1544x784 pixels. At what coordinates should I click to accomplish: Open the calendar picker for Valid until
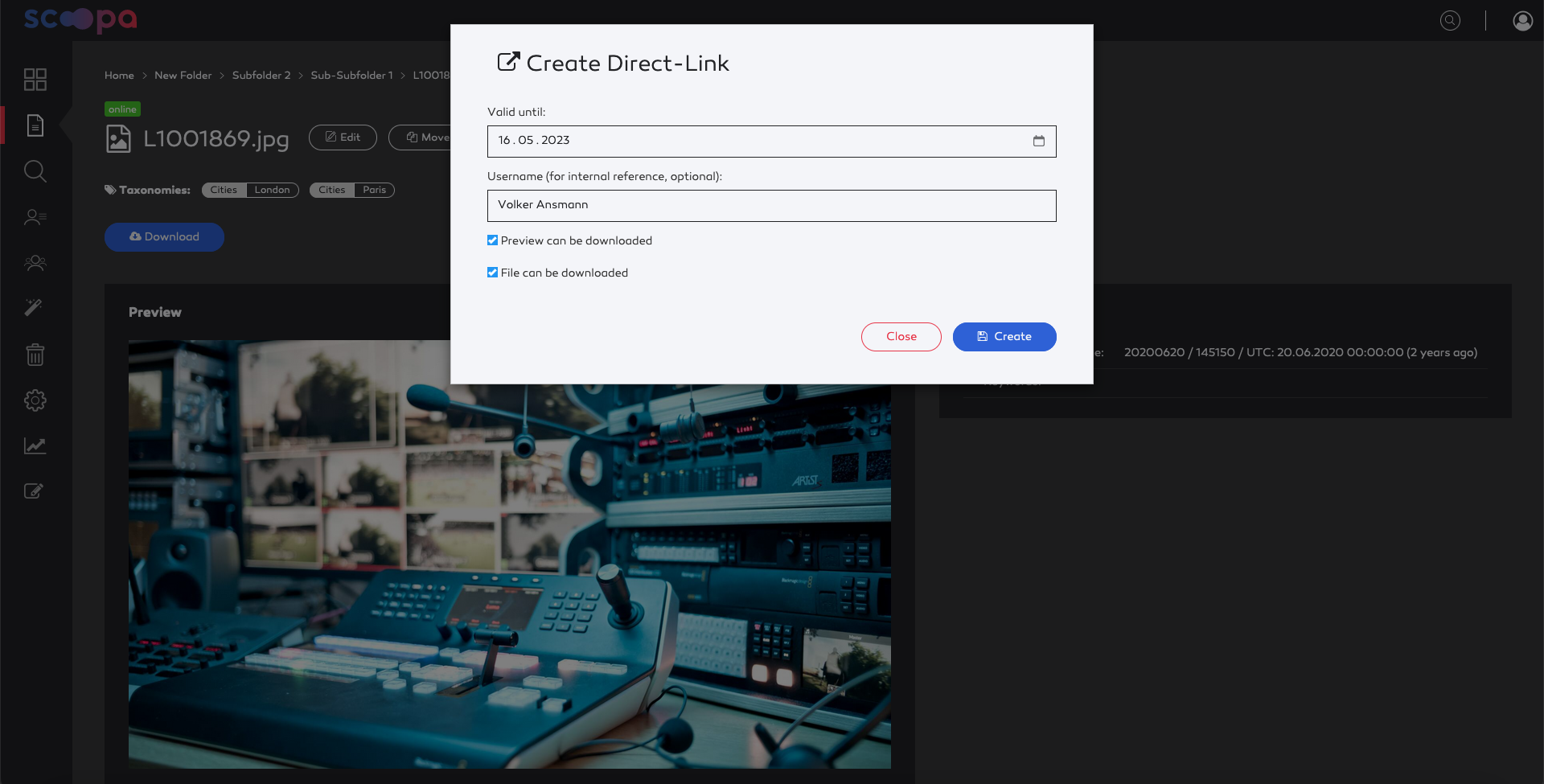1039,141
